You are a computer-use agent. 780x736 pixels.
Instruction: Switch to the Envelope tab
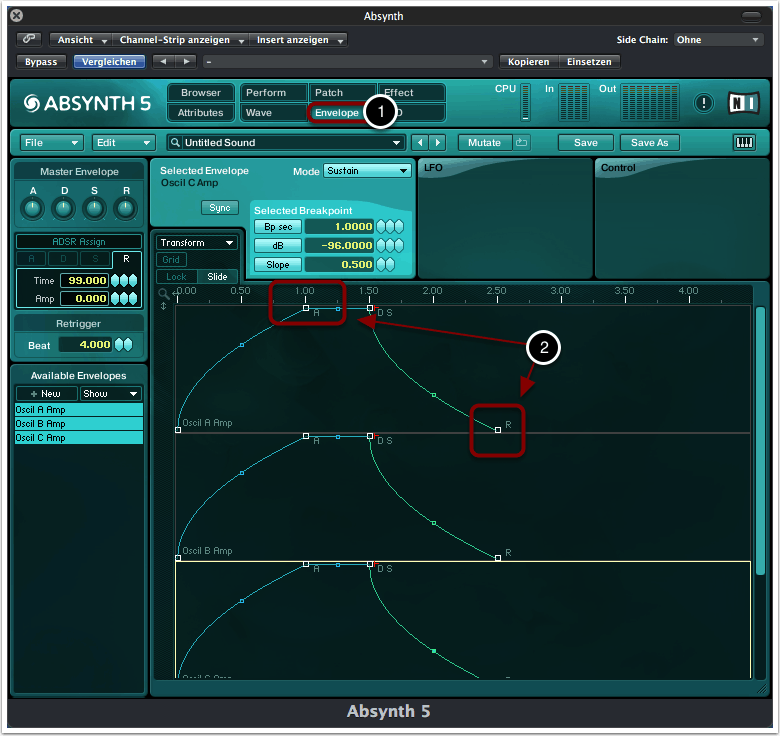tap(337, 113)
